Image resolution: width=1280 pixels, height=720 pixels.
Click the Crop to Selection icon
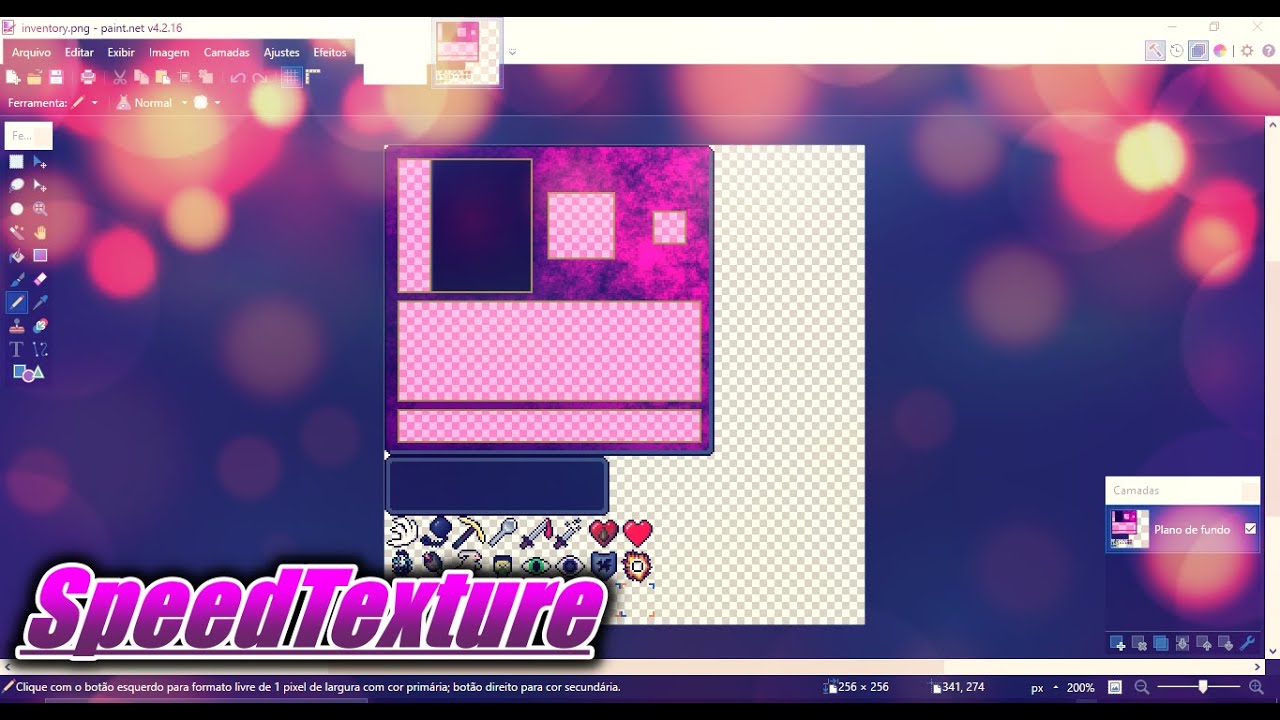tap(184, 77)
